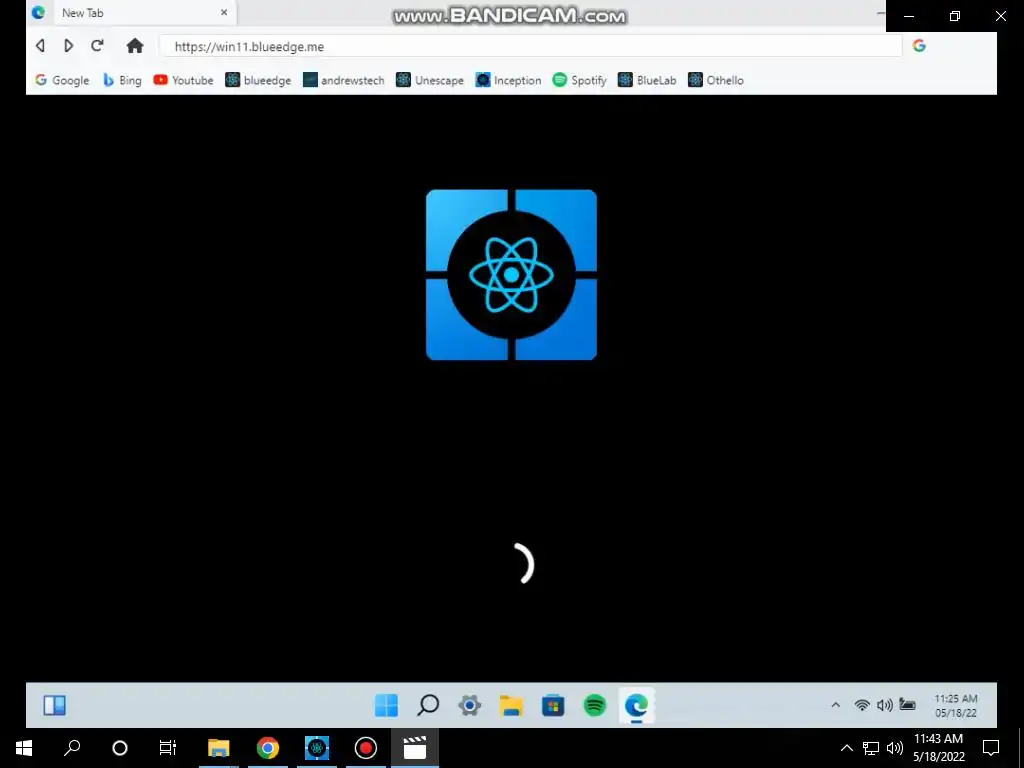The image size is (1024, 768).
Task: Open the Bing bookmark
Action: coord(122,80)
